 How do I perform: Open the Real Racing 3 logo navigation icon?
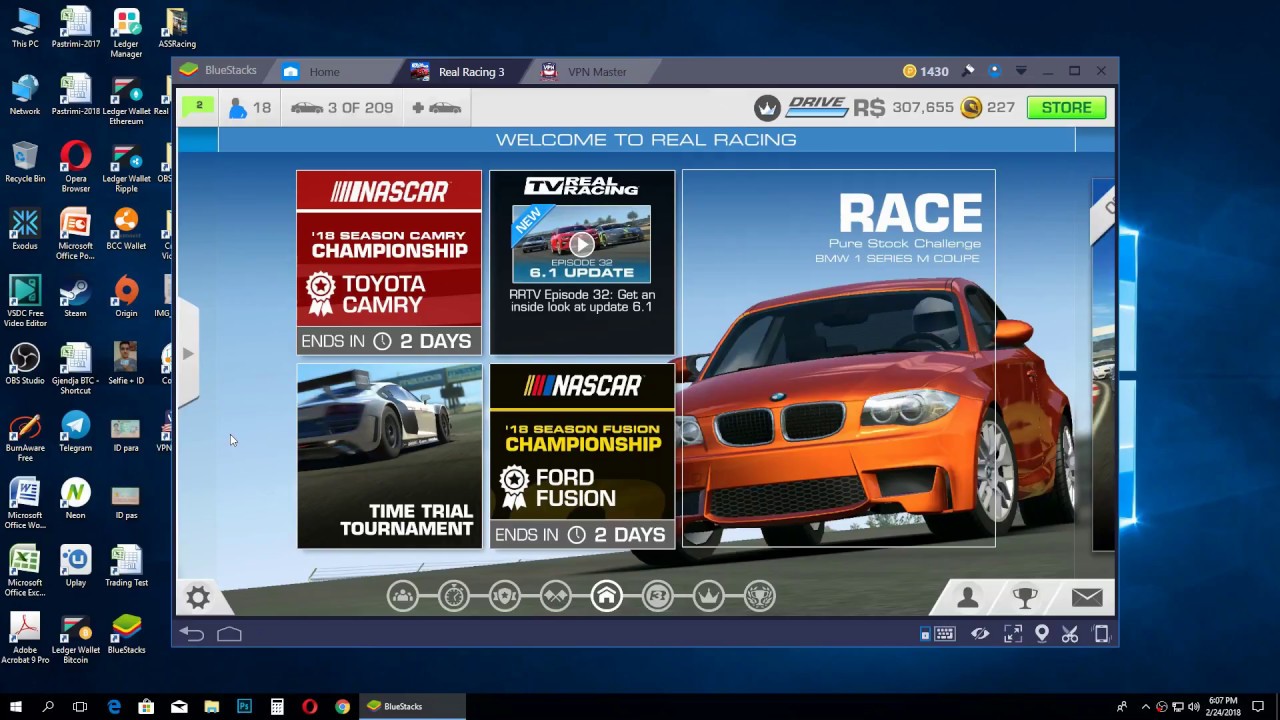tap(657, 597)
